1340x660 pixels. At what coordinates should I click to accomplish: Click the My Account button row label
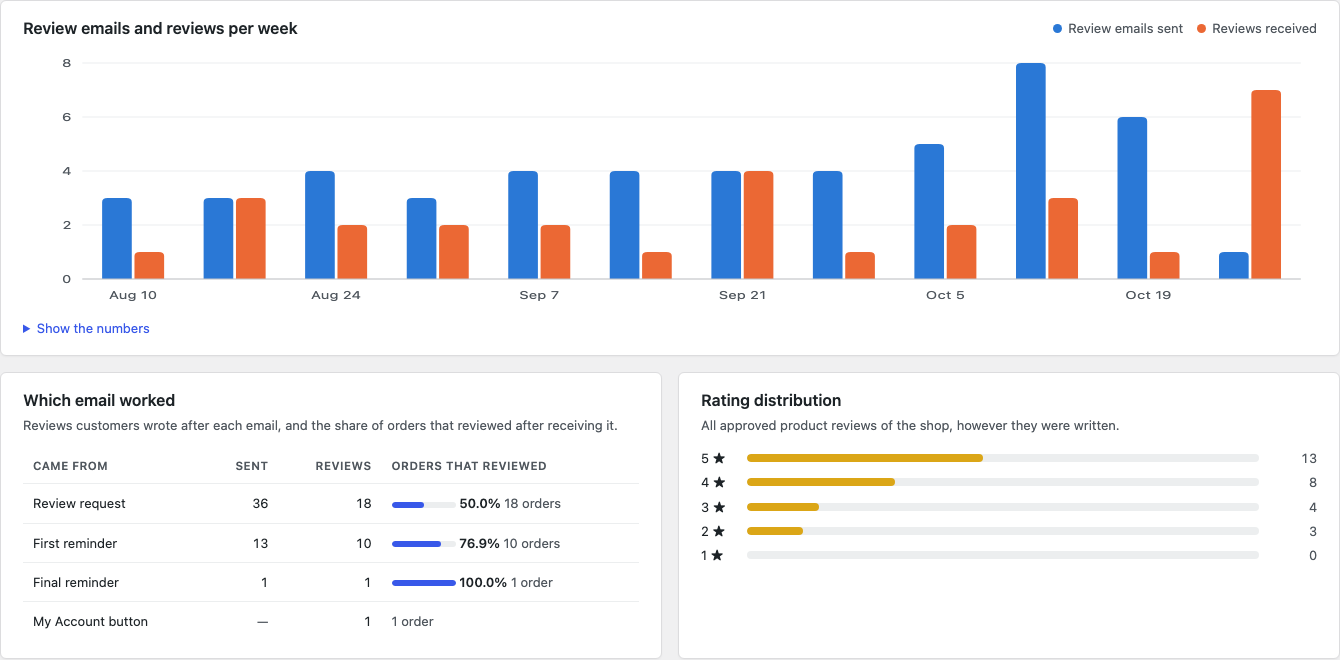[90, 622]
